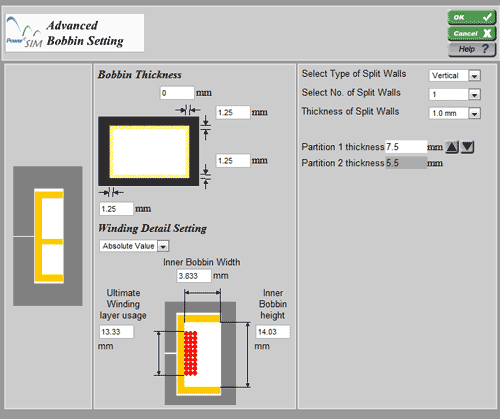The image size is (500, 419).
Task: Increase Partition 1 thickness with up arrow
Action: point(452,147)
